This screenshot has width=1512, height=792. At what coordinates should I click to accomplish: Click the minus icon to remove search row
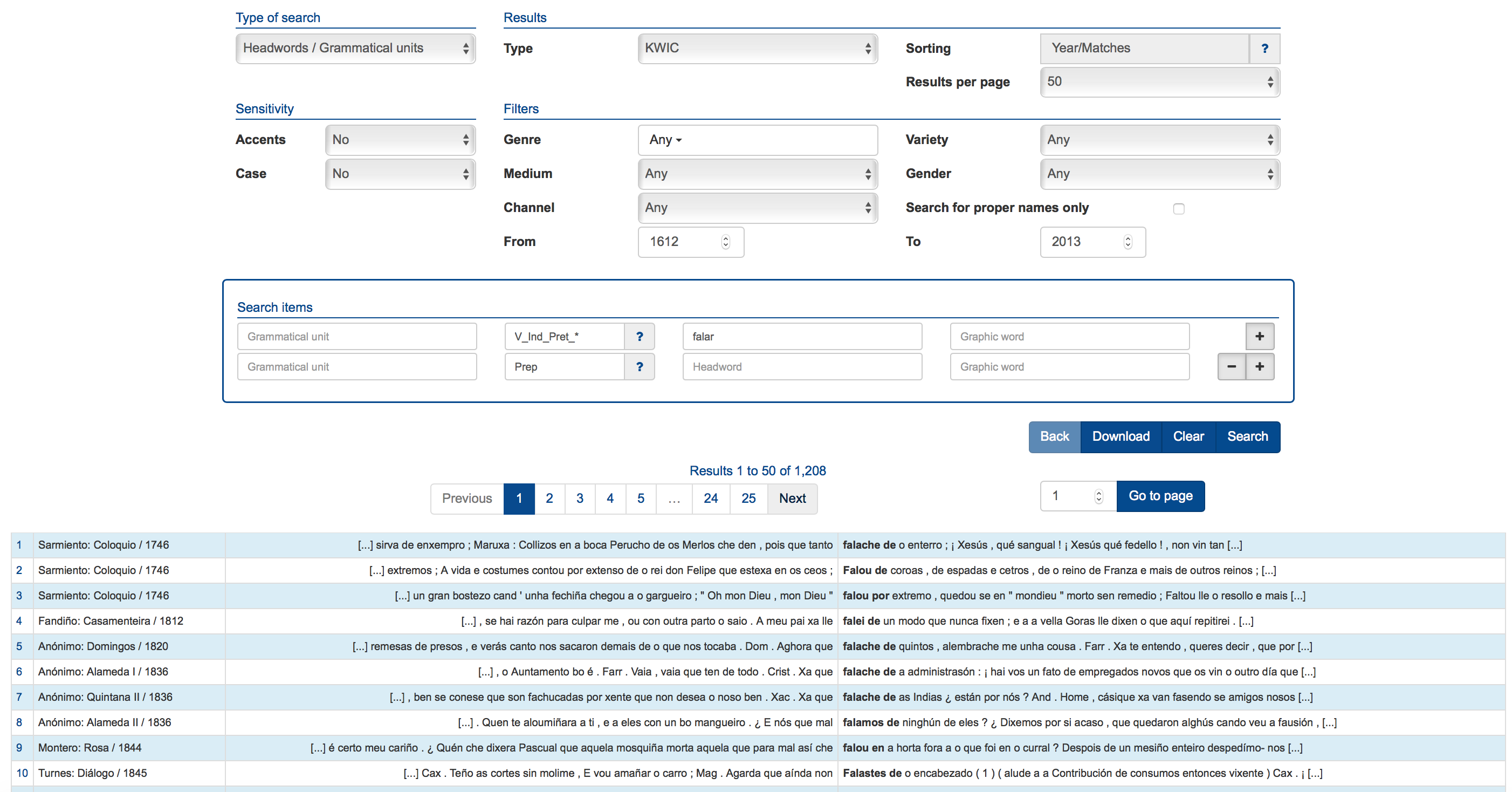(x=1231, y=367)
